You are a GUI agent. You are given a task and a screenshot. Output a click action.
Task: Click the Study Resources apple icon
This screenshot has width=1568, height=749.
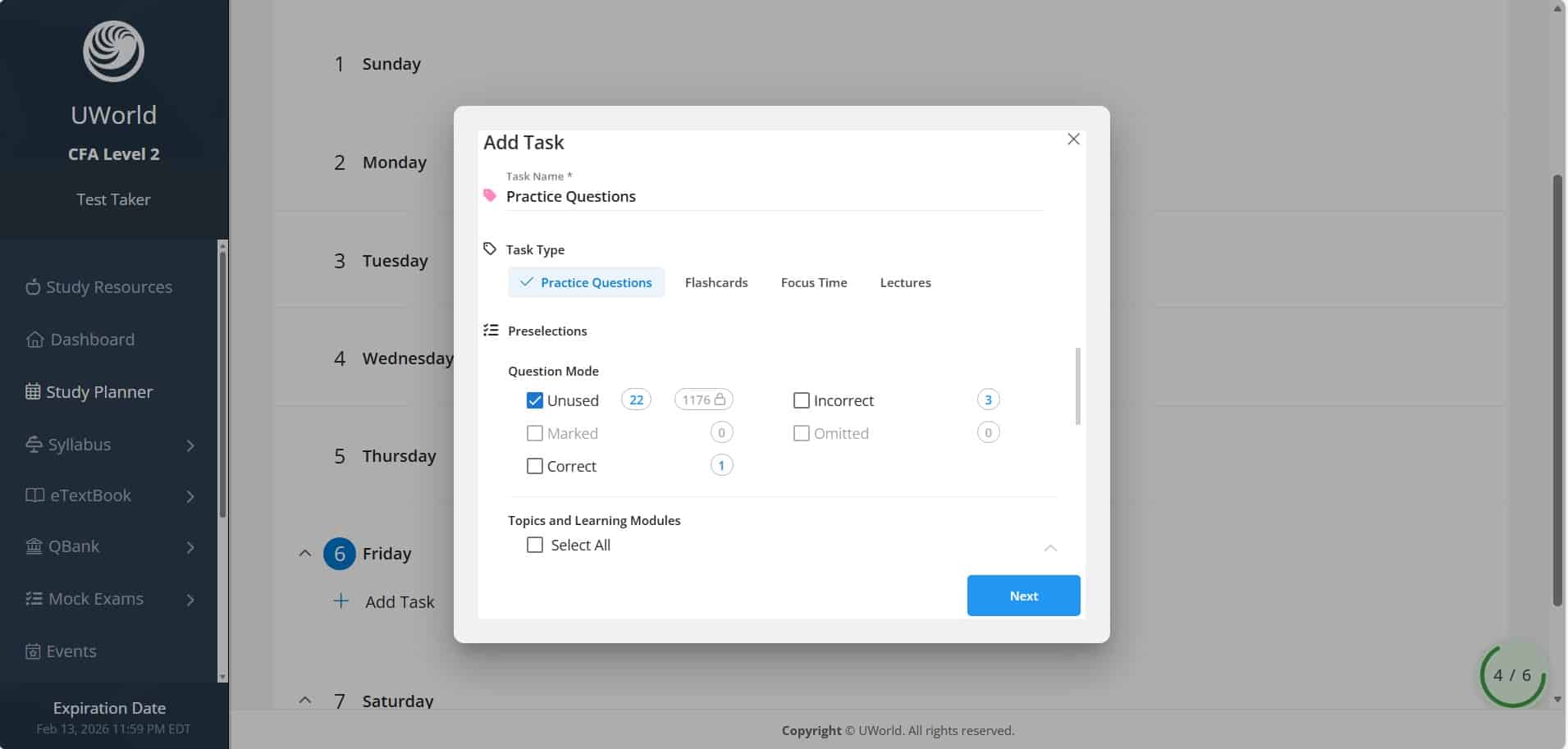(33, 287)
